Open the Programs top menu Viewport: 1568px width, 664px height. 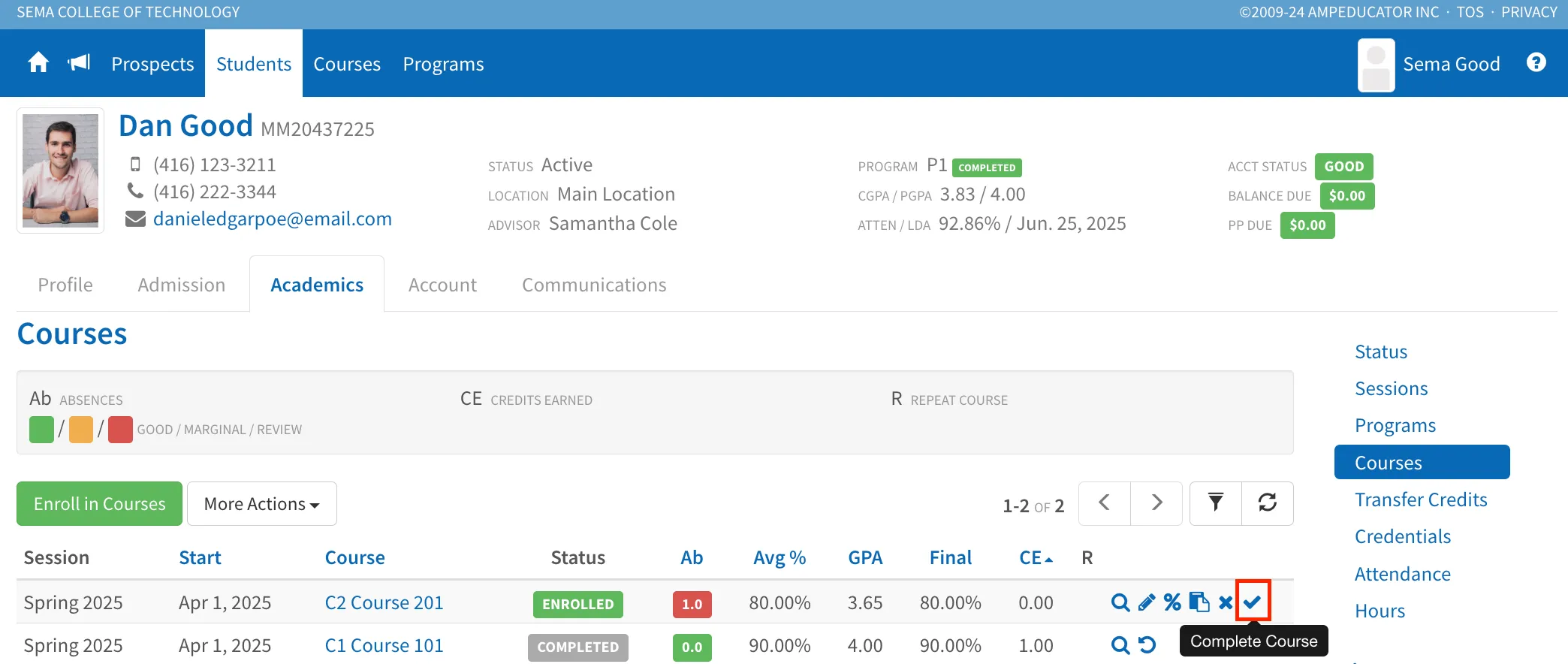(443, 64)
